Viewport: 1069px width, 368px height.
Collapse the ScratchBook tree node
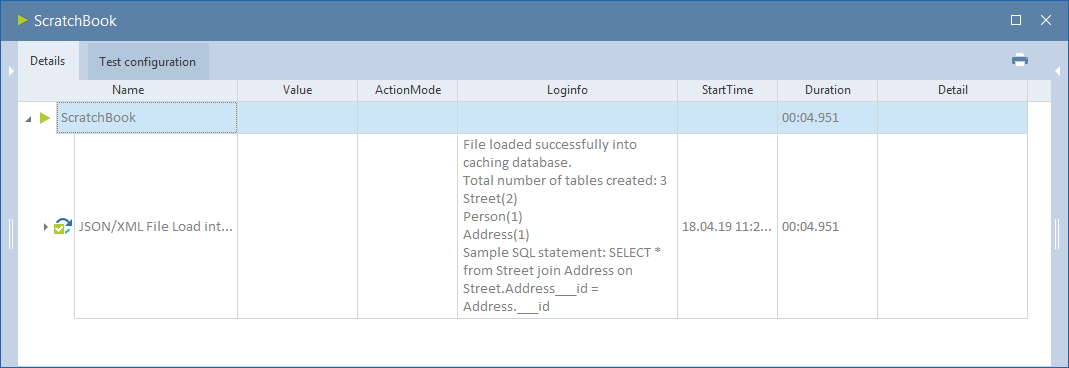coord(29,119)
